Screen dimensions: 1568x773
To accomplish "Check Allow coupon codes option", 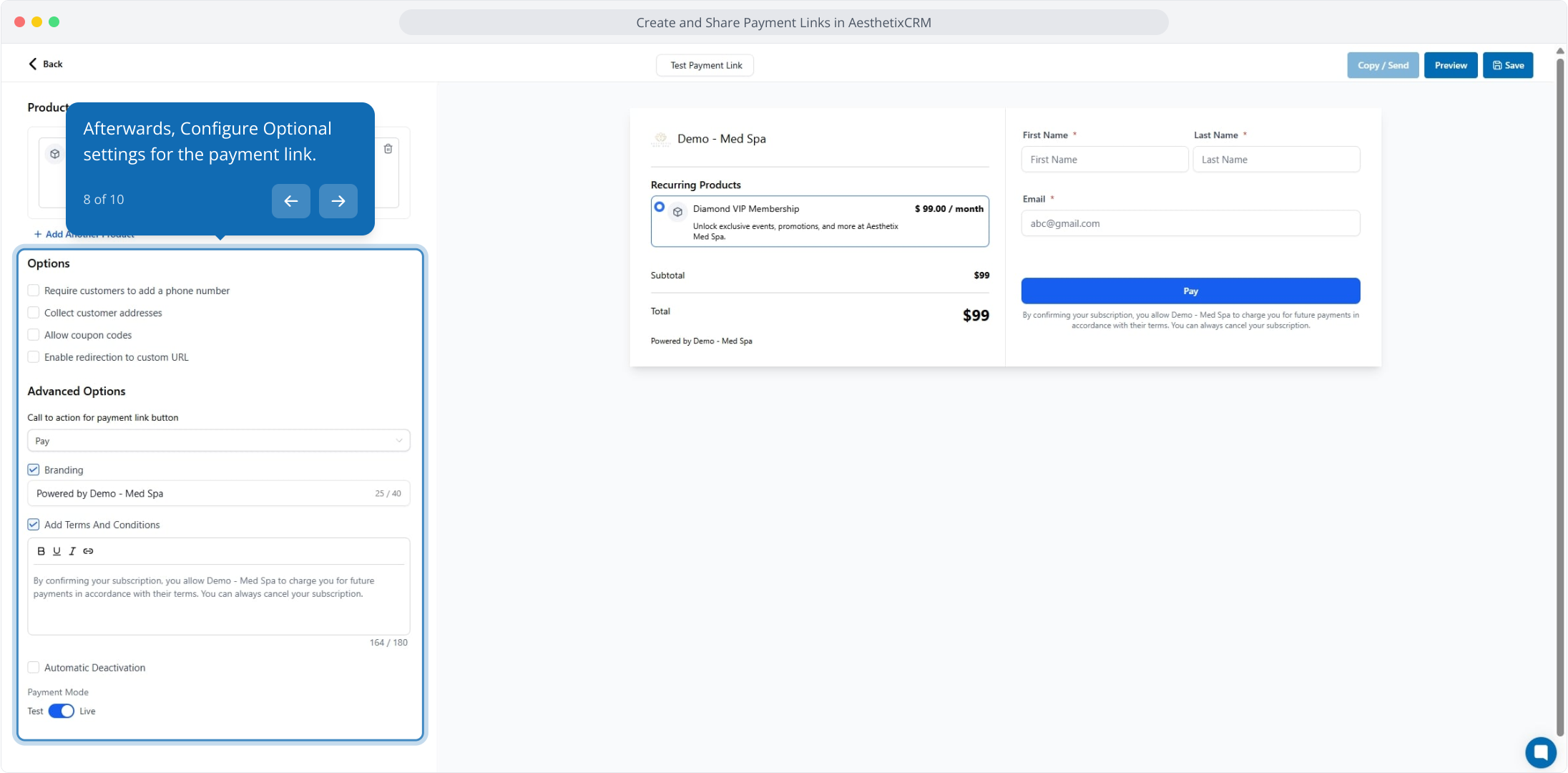I will coord(34,335).
